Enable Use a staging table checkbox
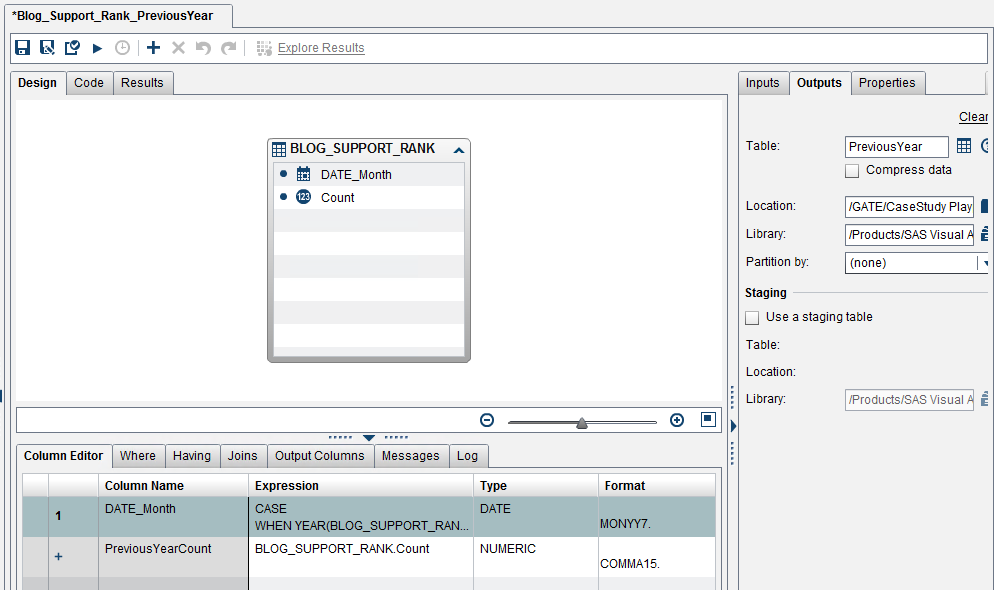 click(752, 317)
